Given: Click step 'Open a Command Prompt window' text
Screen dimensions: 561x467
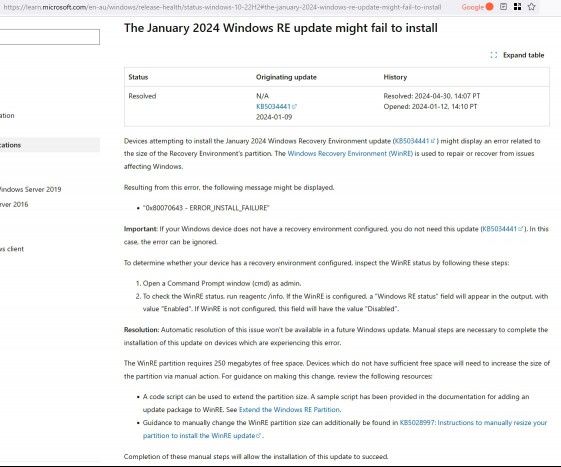Looking at the screenshot, I should tap(222, 283).
